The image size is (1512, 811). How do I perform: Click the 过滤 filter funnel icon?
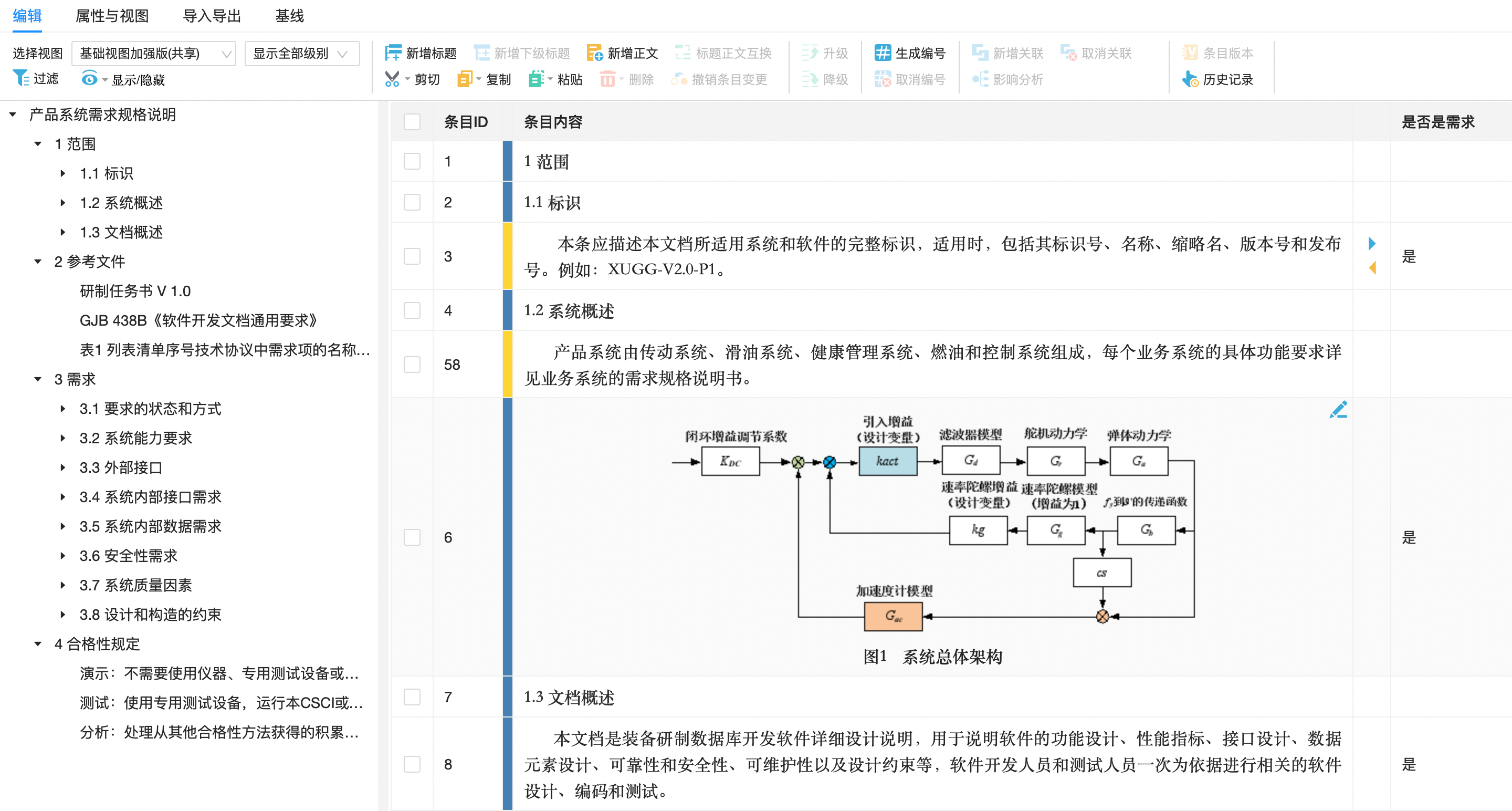(x=21, y=78)
